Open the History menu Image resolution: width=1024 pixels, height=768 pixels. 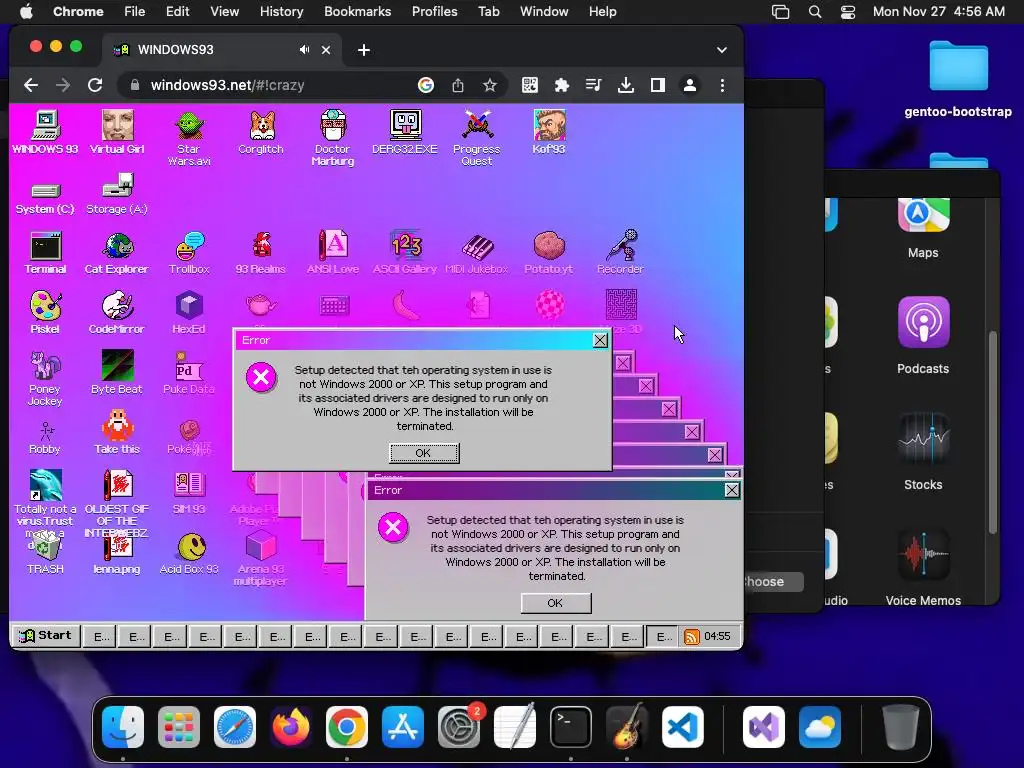(x=281, y=11)
